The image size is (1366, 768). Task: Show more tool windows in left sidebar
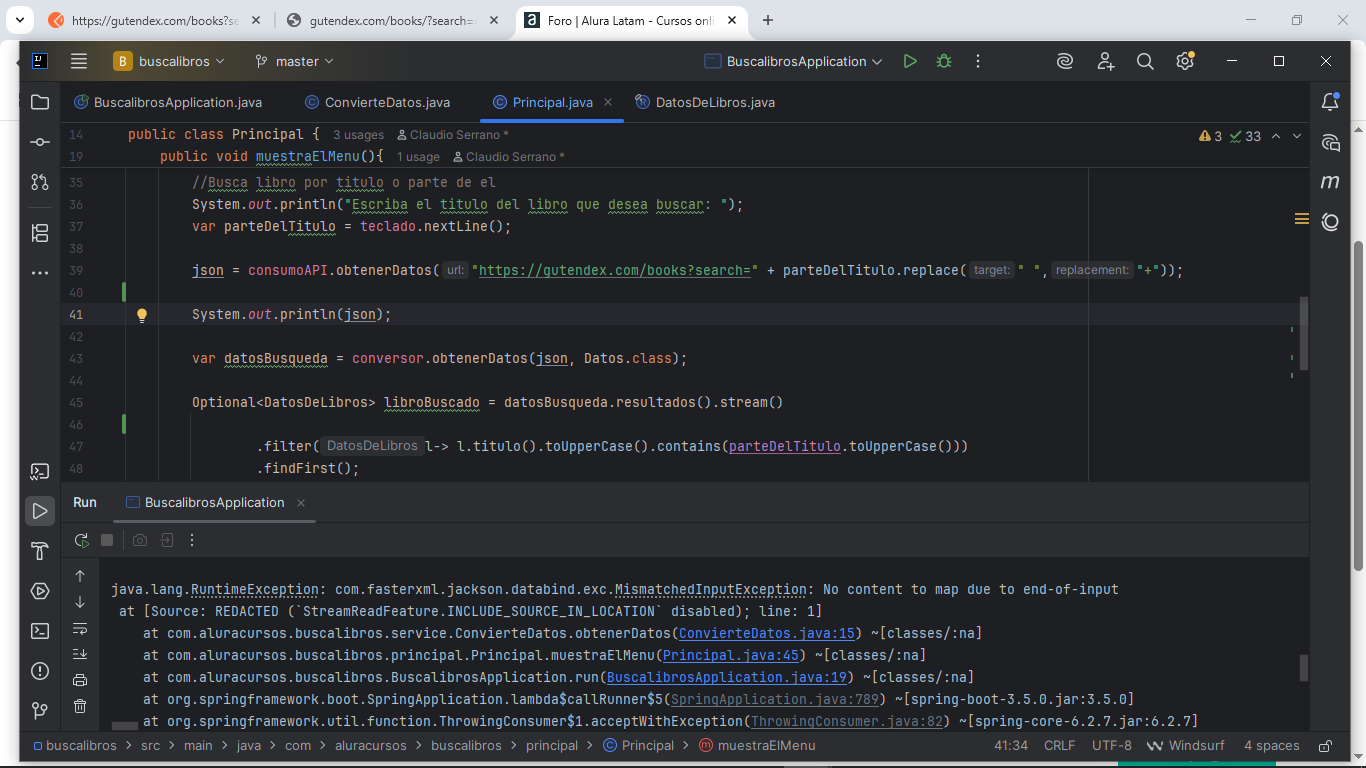(40, 272)
